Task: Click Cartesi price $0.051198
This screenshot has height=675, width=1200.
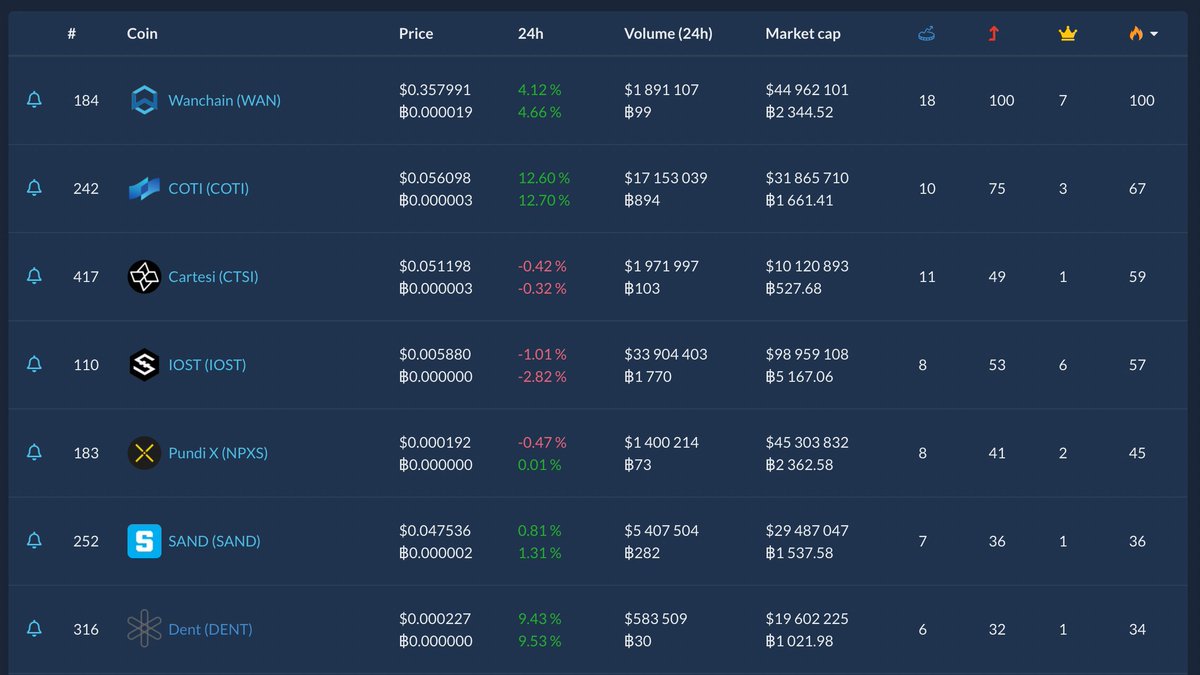Action: 435,266
